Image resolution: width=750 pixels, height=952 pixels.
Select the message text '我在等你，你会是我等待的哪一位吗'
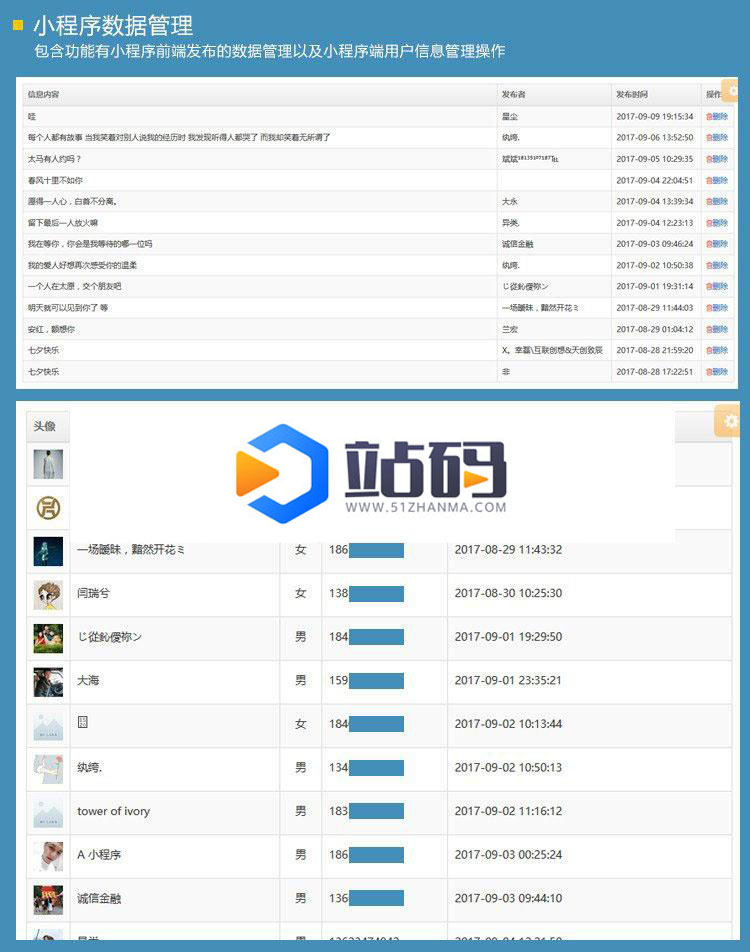point(90,244)
